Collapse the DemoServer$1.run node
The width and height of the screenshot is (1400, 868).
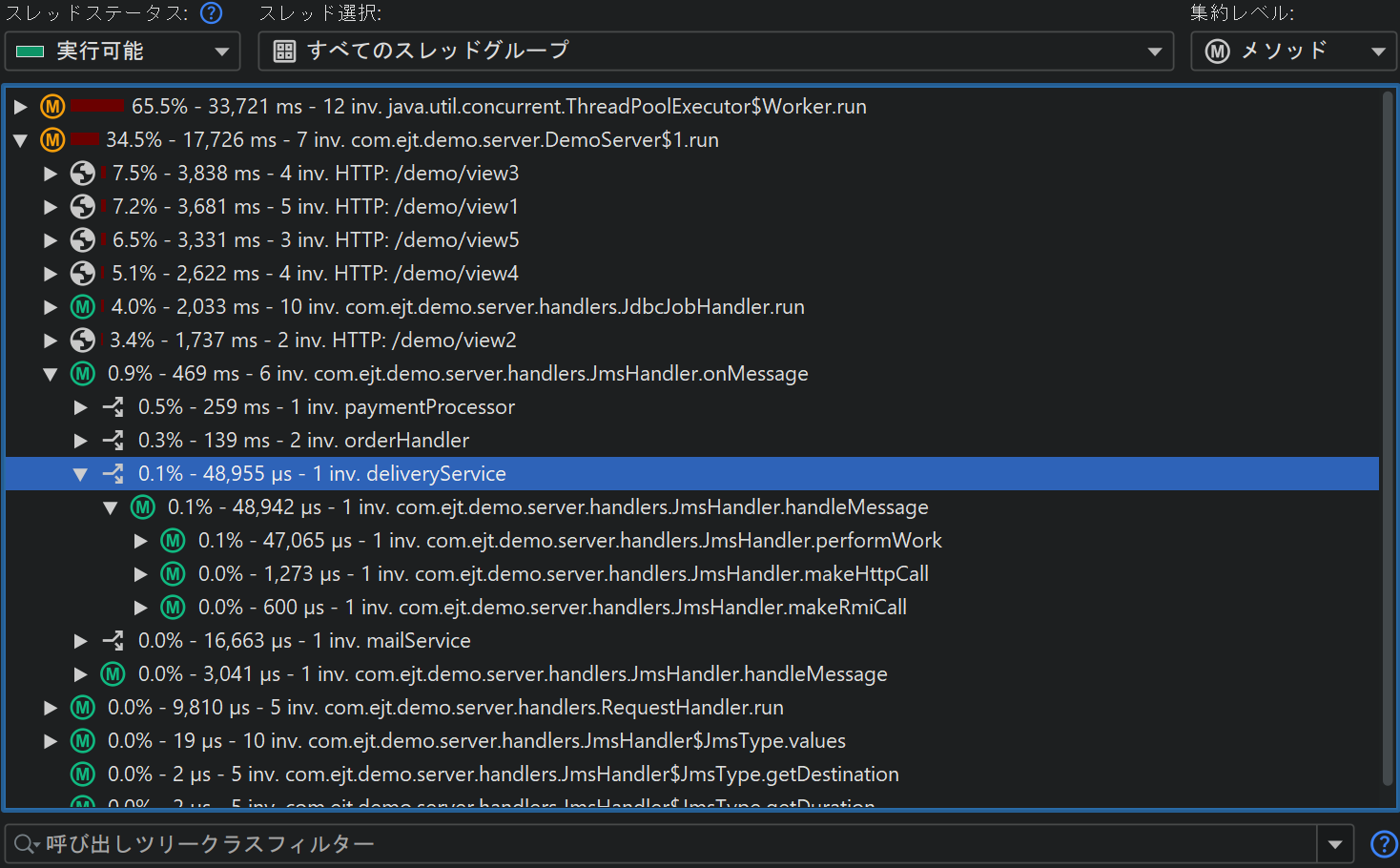pos(20,140)
